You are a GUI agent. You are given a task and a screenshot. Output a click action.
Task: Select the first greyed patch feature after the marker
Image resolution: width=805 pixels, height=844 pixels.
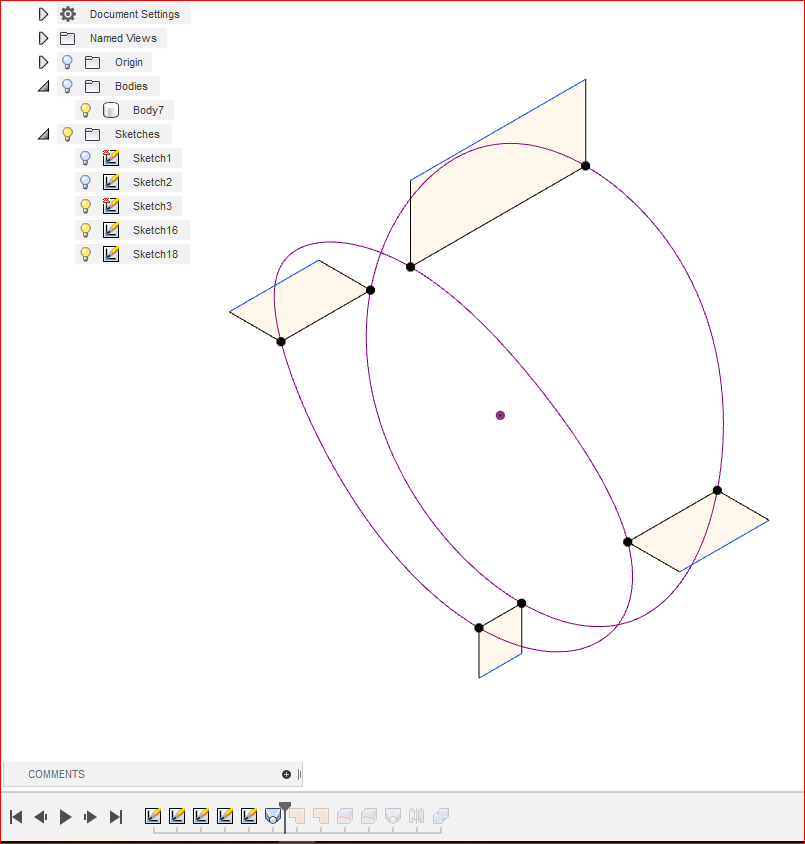point(298,816)
